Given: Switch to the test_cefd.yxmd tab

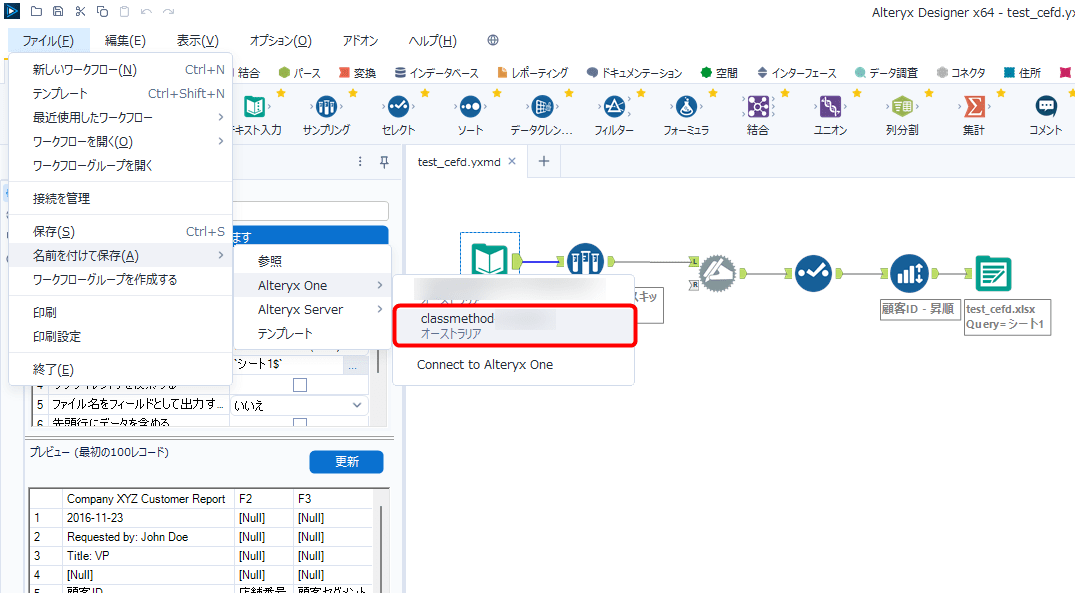Looking at the screenshot, I should (x=460, y=161).
